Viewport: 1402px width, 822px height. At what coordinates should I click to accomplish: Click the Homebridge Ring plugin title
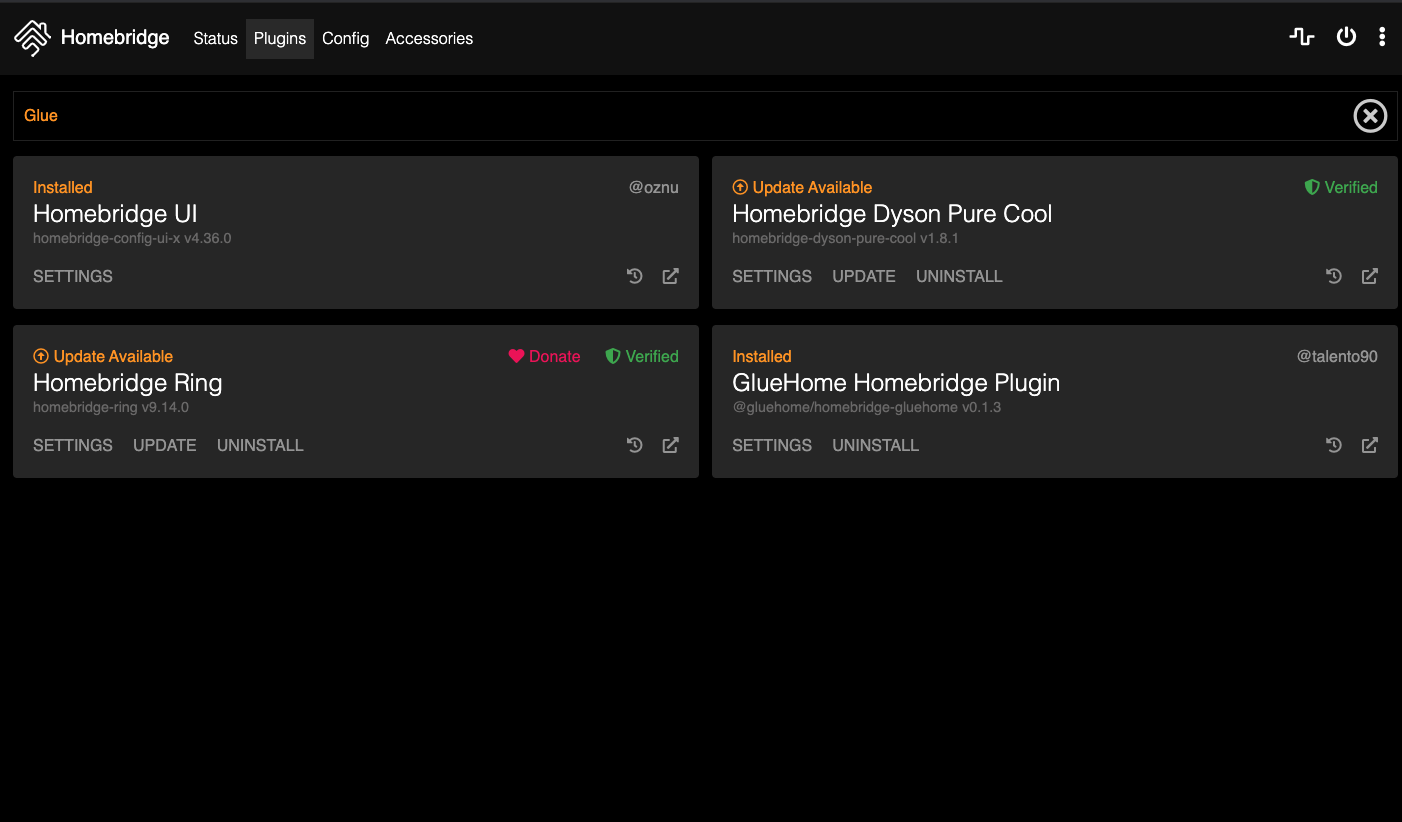tap(128, 383)
